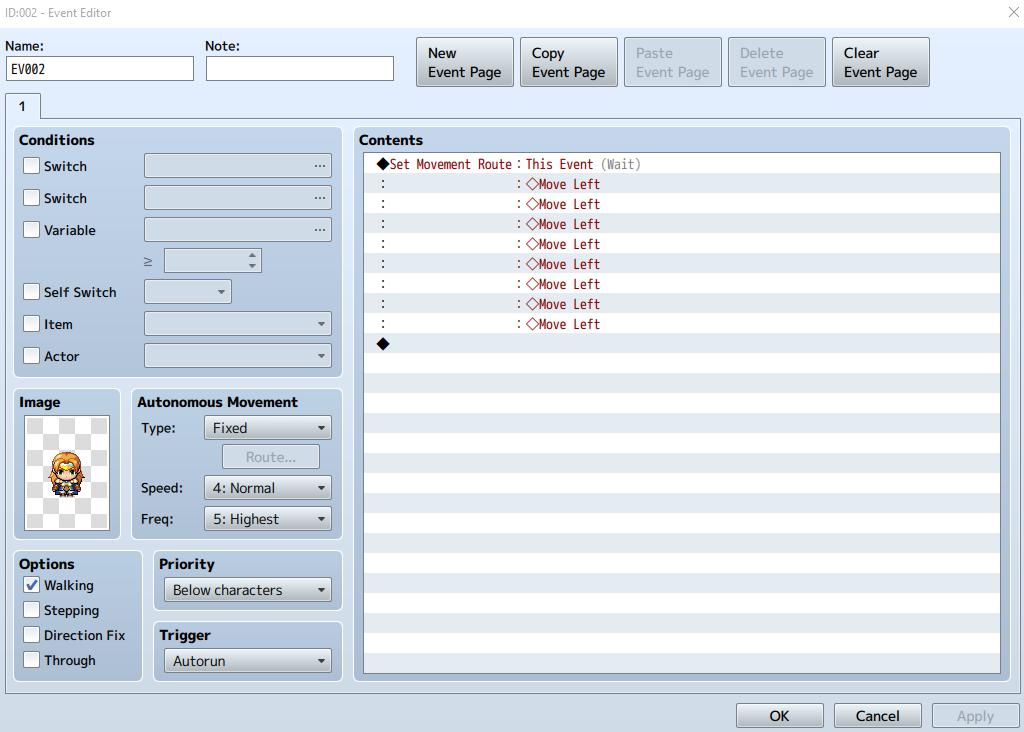Enable the Item condition checkbox
Viewport: 1024px width, 732px height.
(x=31, y=323)
